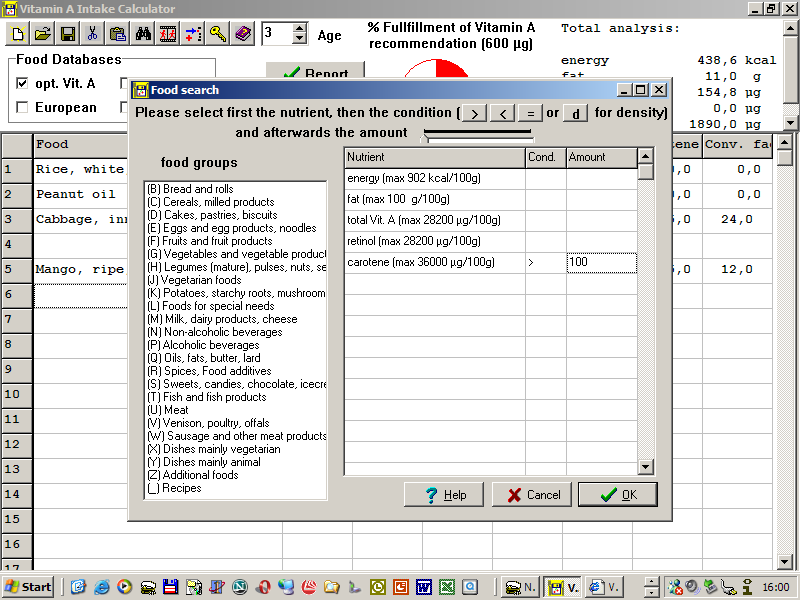Click the New document toolbar icon
This screenshot has height=600, width=800.
(19, 34)
